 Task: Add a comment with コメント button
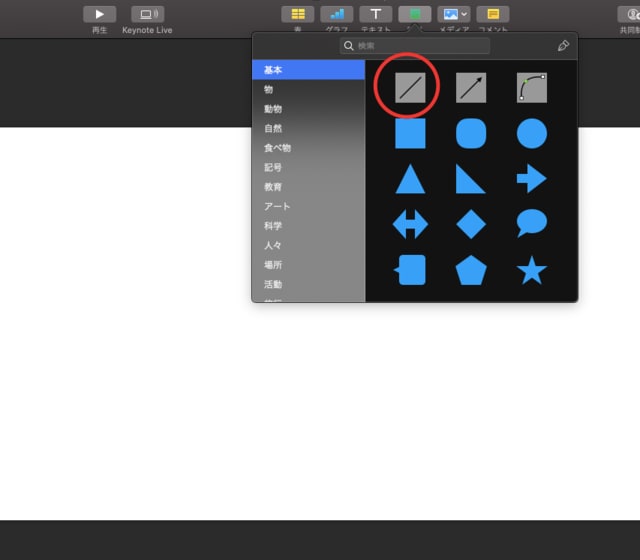tap(493, 14)
